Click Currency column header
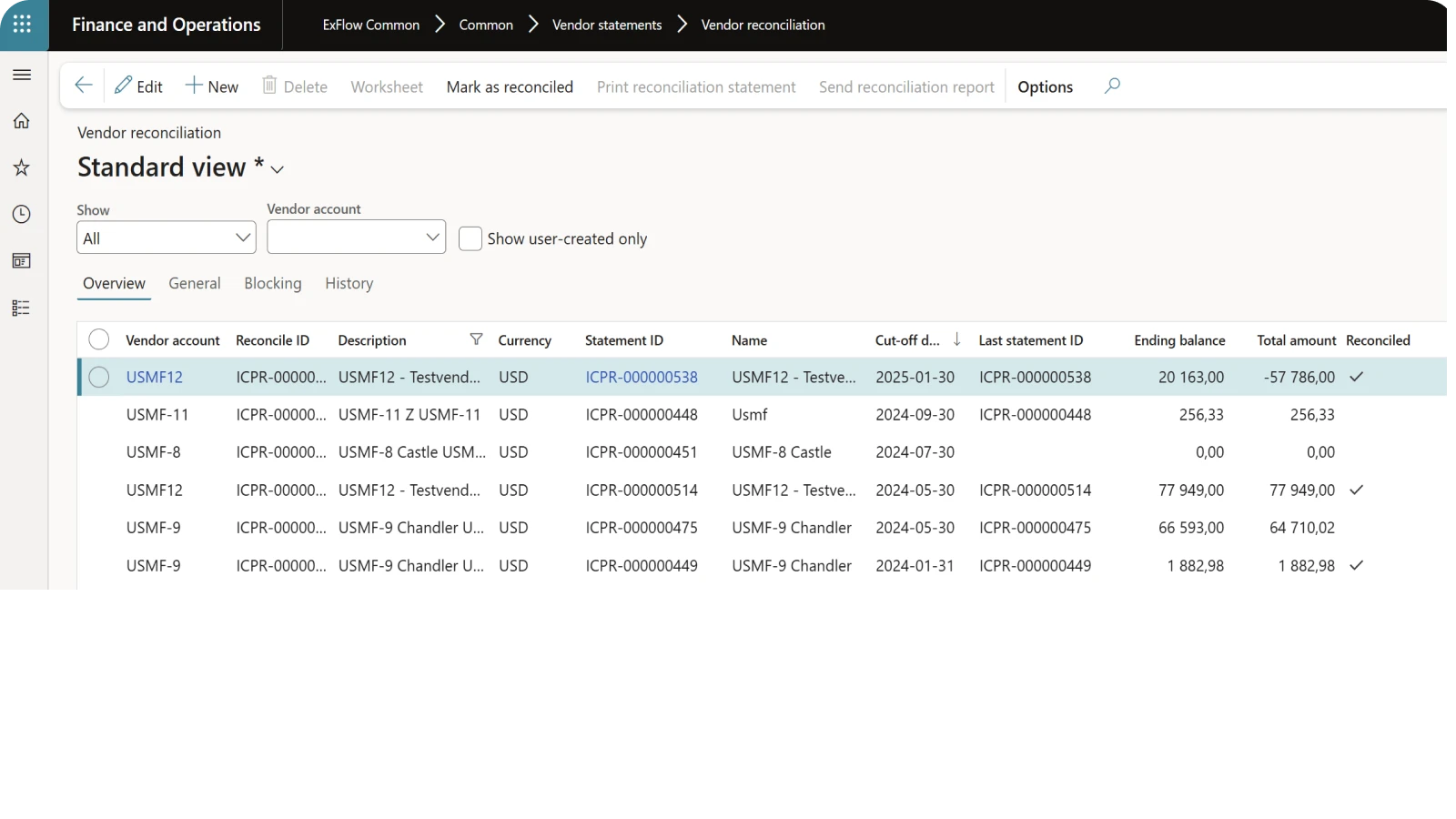The height and width of the screenshot is (819, 1456). [x=525, y=340]
